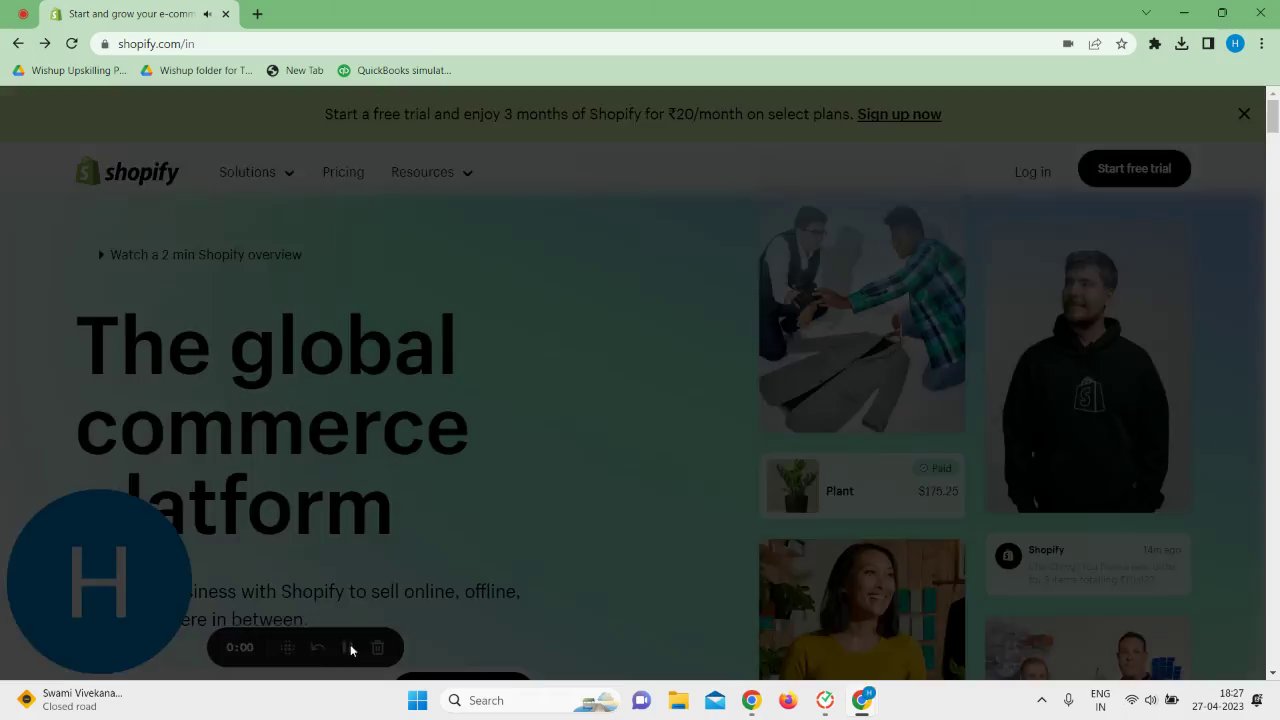Mute the tab audio speaker icon
Screen dimensions: 1280x720
[x=207, y=14]
